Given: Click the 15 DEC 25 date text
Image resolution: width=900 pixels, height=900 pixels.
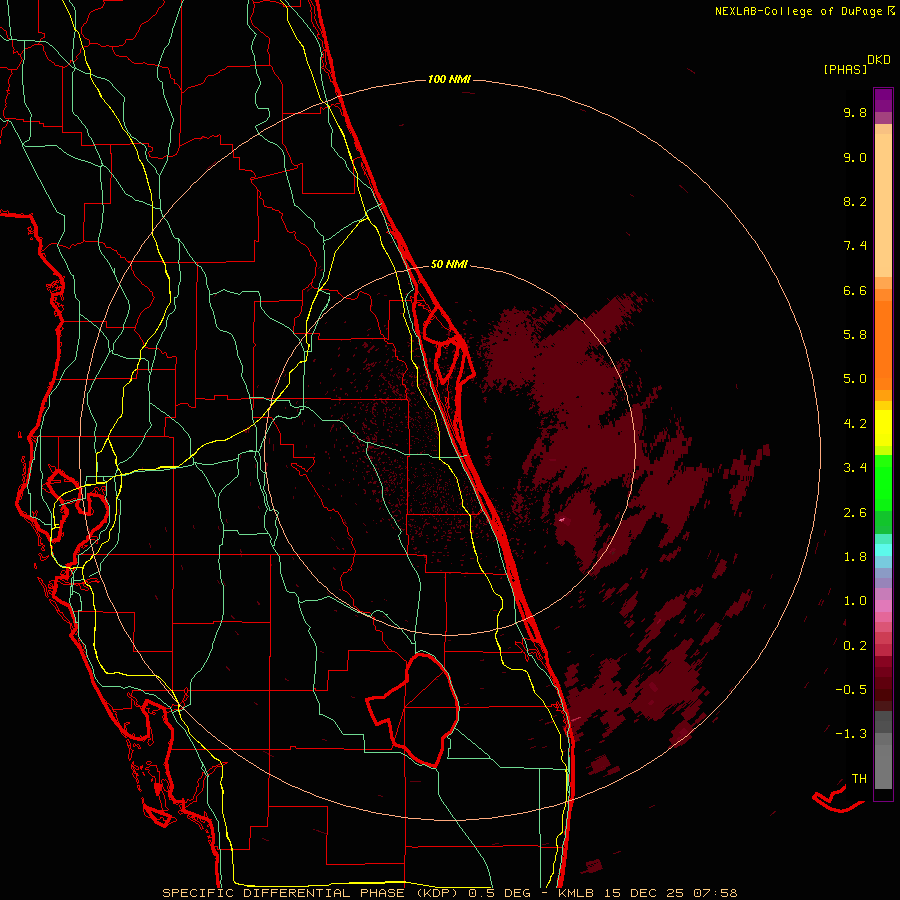Looking at the screenshot, I should point(642,893).
